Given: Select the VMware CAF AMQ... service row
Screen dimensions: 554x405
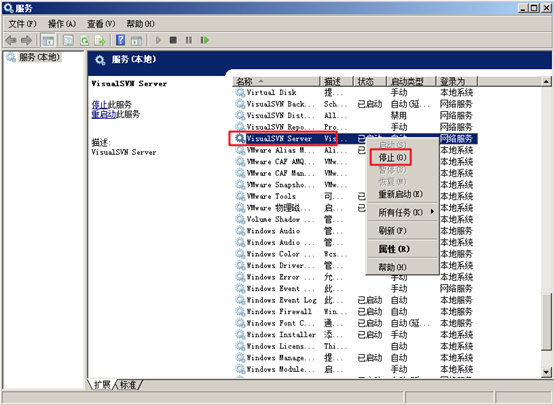Looking at the screenshot, I should [354, 162].
